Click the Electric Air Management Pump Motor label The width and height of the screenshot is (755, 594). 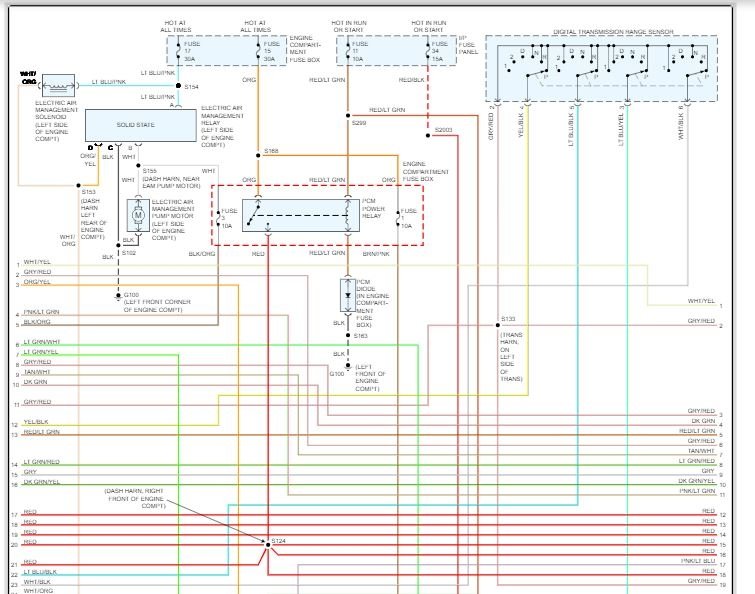pos(173,220)
